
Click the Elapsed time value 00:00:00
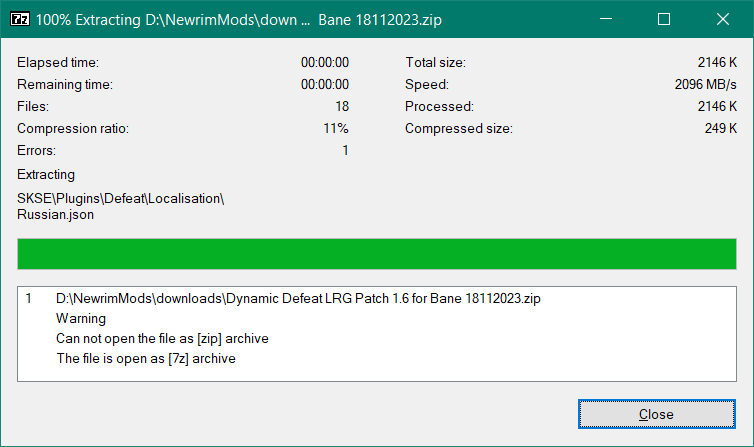point(325,62)
